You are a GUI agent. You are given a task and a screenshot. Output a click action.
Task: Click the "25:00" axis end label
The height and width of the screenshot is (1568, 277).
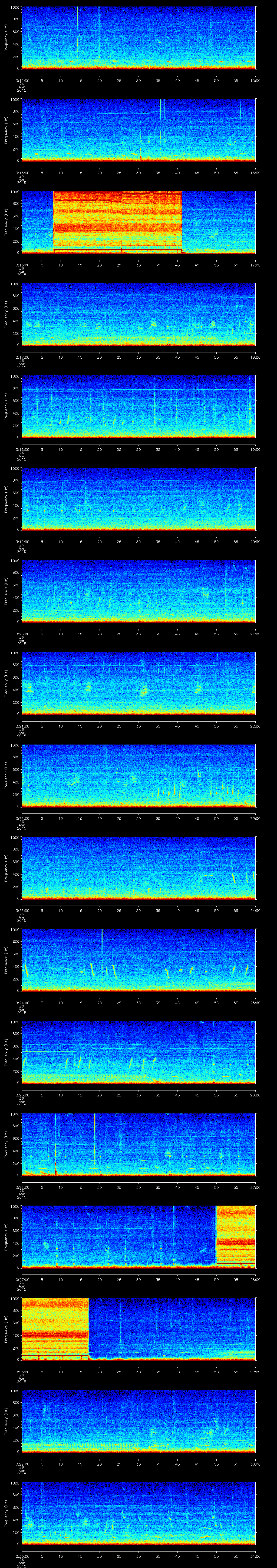tap(256, 1003)
